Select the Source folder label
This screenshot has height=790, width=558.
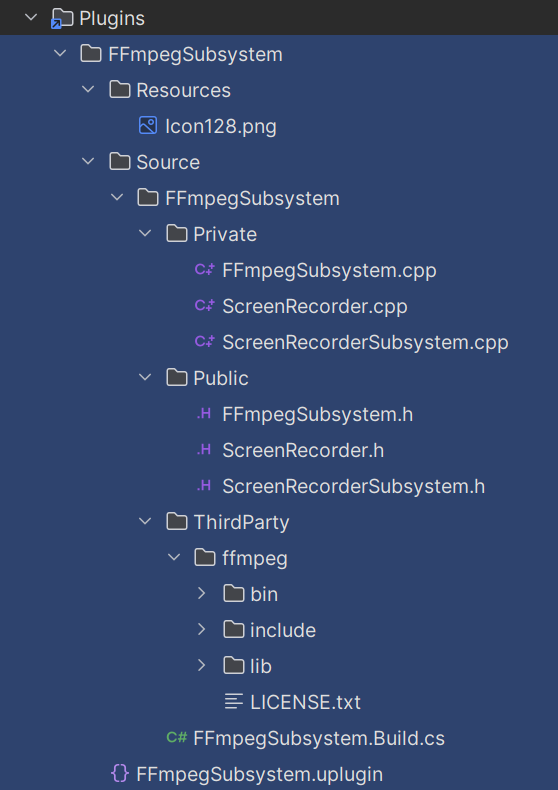coord(168,163)
